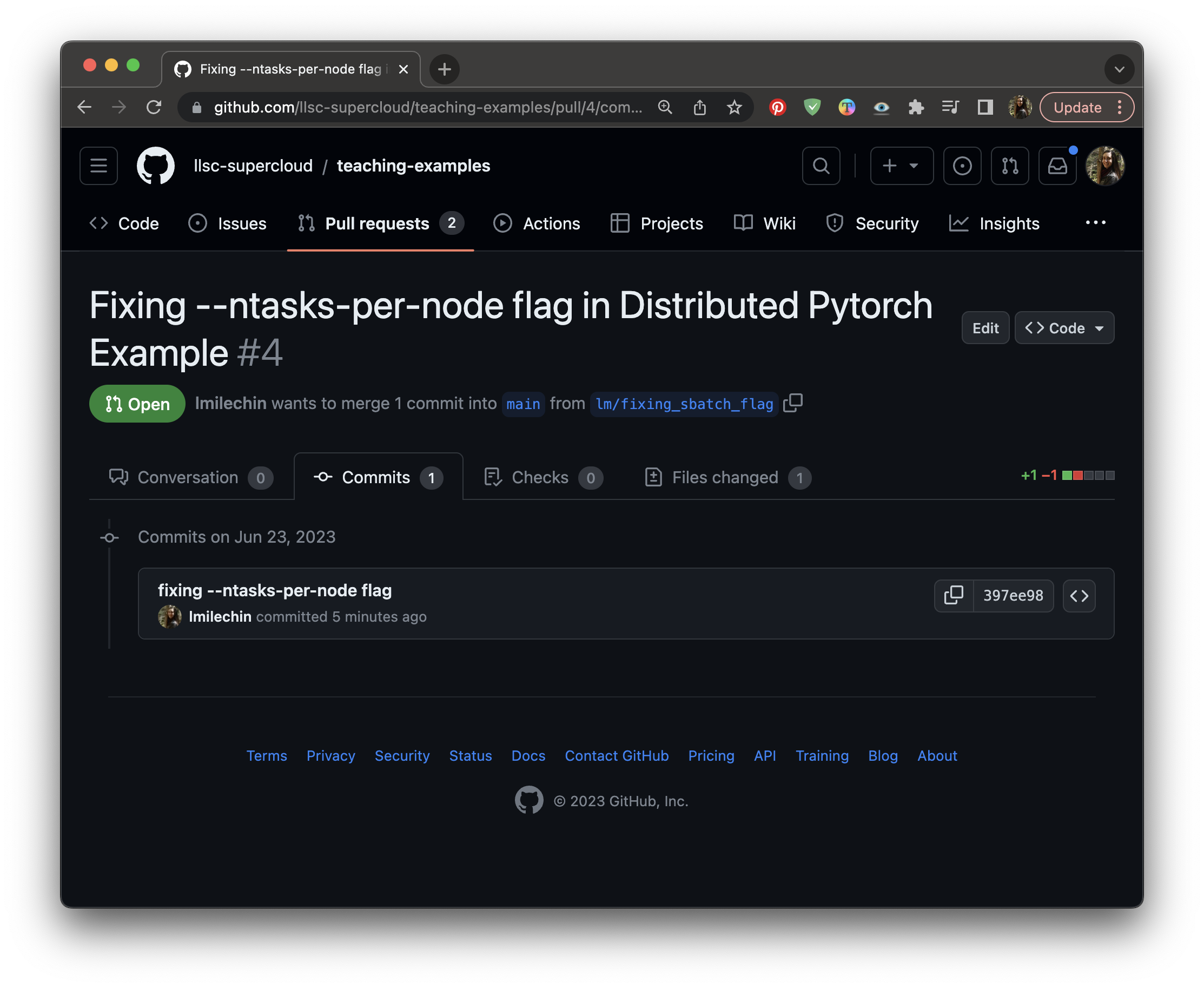Viewport: 1204px width, 988px height.
Task: Click the Edit pull request title button
Action: click(x=985, y=328)
